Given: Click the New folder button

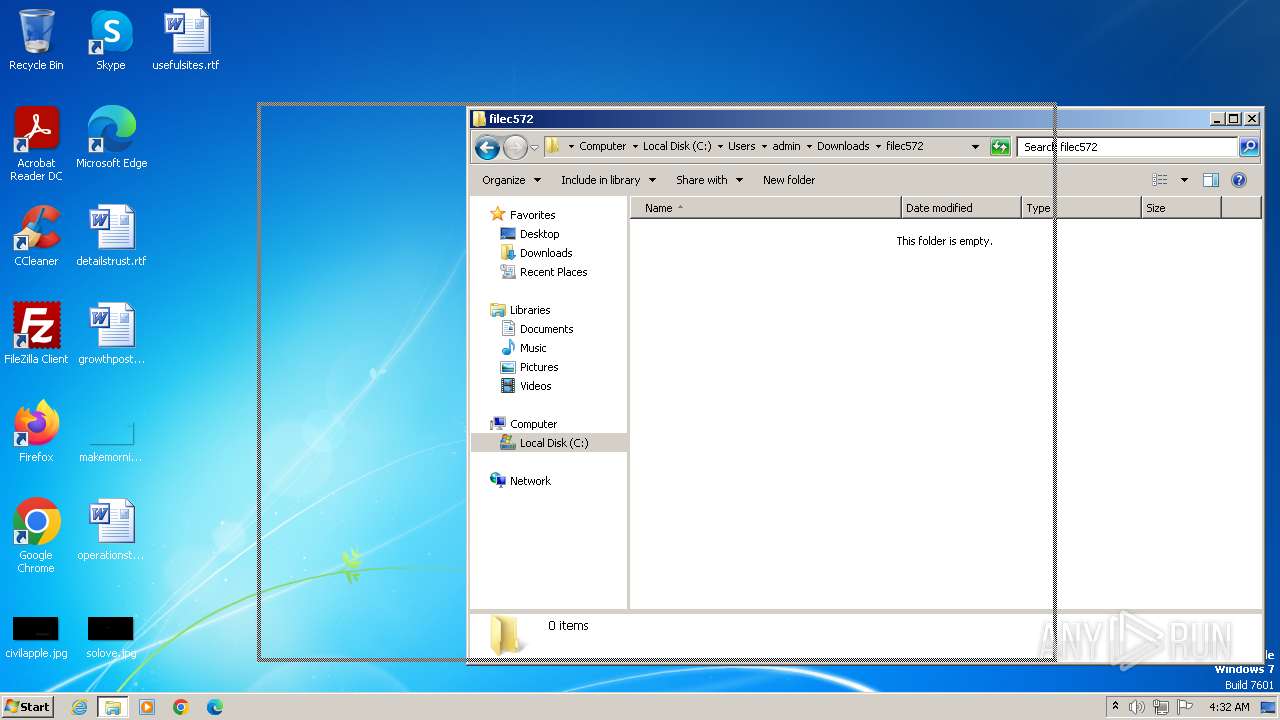Looking at the screenshot, I should coord(789,180).
